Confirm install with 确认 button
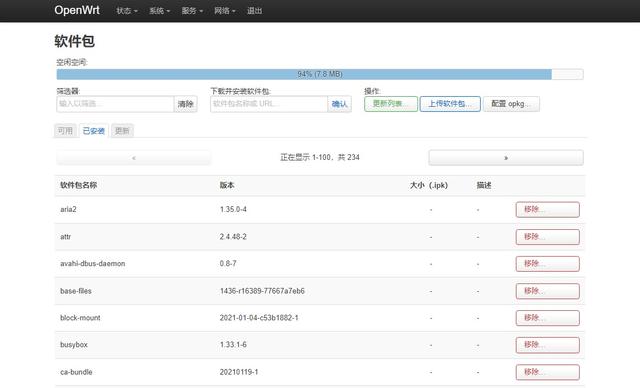640x388 pixels. (x=339, y=104)
